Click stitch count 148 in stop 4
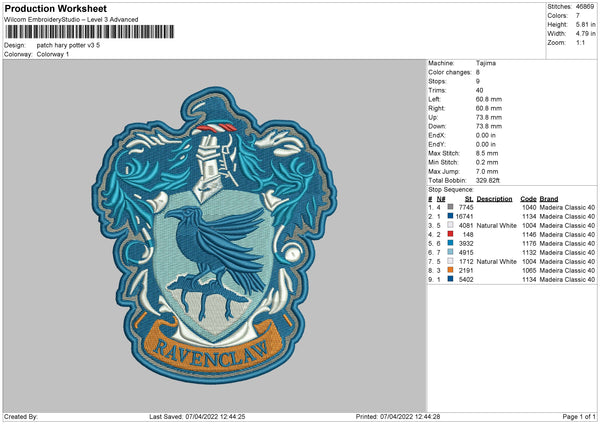Screen dimensions: 600x424 (x=468, y=234)
